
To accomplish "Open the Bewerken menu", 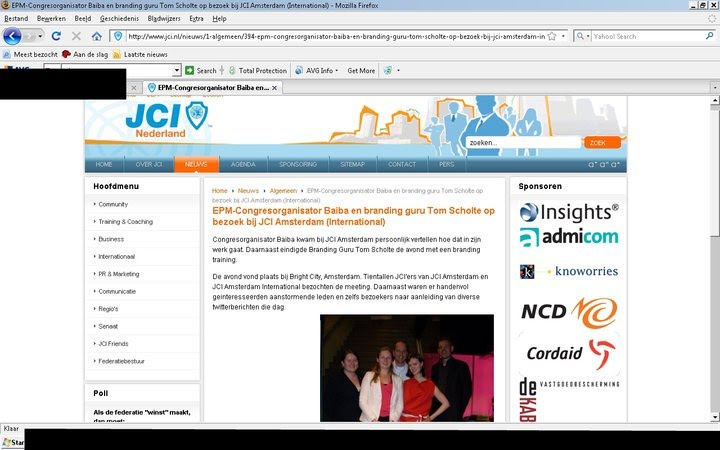I will point(51,18).
